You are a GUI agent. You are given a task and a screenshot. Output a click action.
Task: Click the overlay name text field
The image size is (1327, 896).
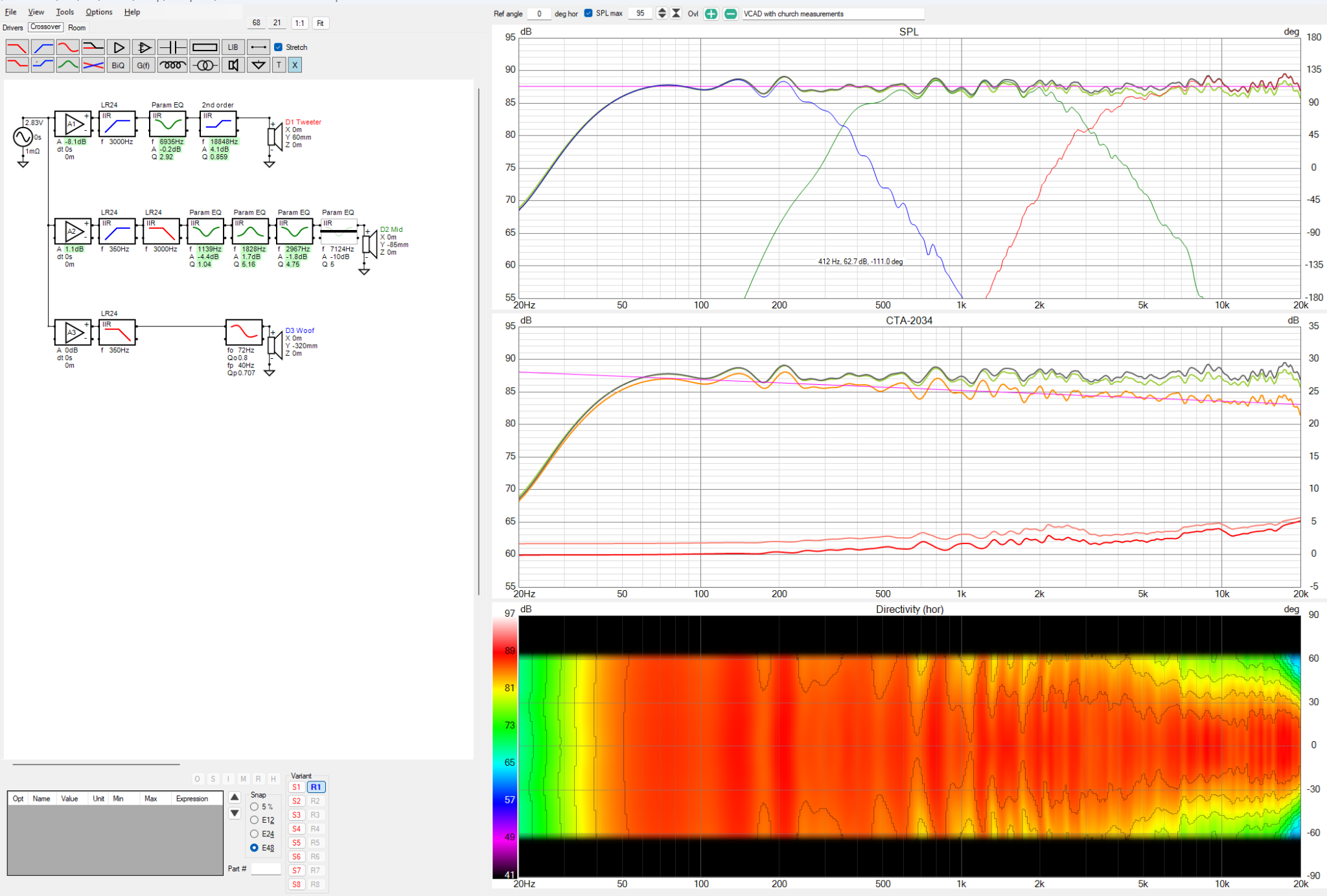833,14
